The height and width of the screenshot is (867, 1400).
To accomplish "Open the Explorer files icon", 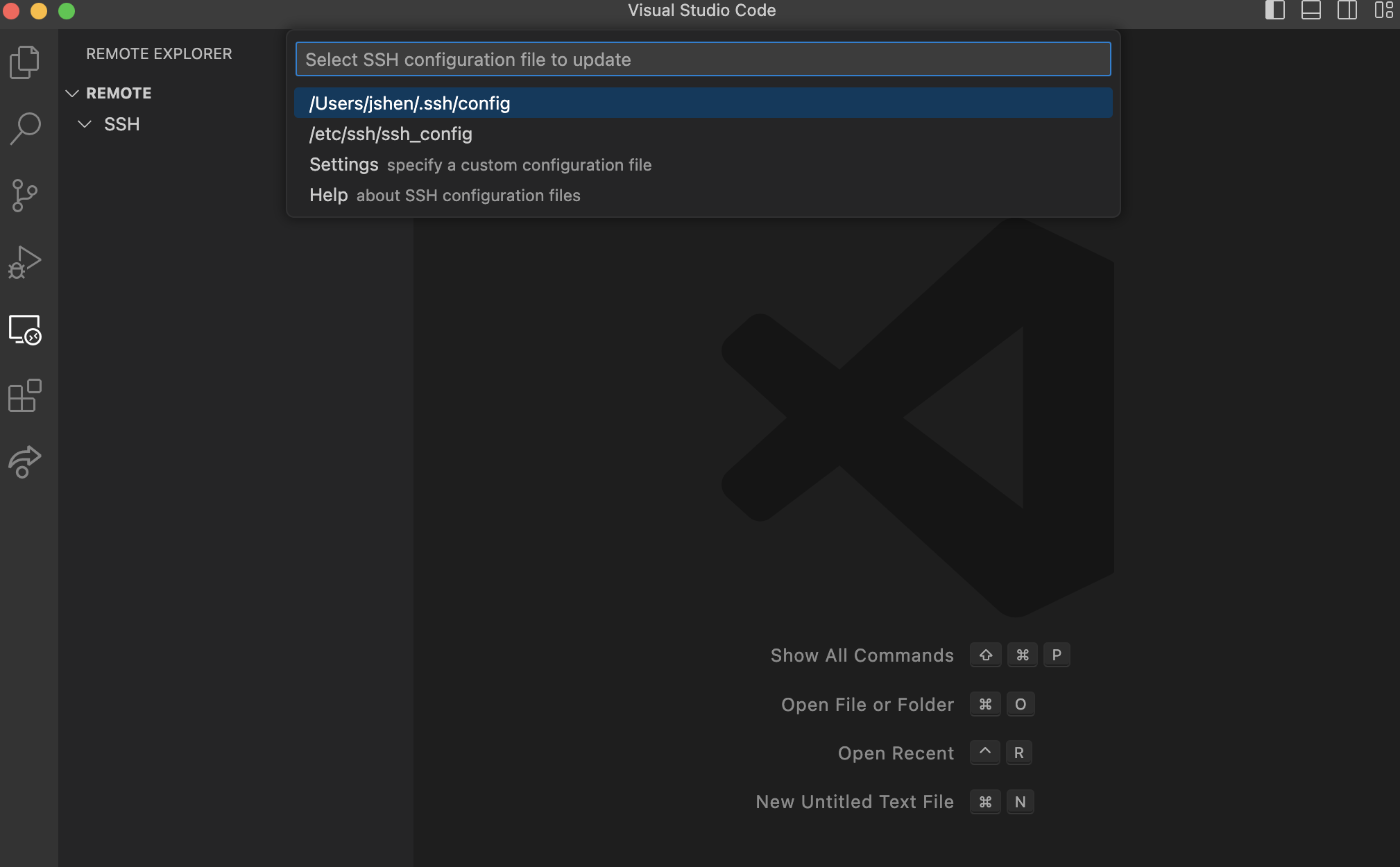I will (x=25, y=62).
